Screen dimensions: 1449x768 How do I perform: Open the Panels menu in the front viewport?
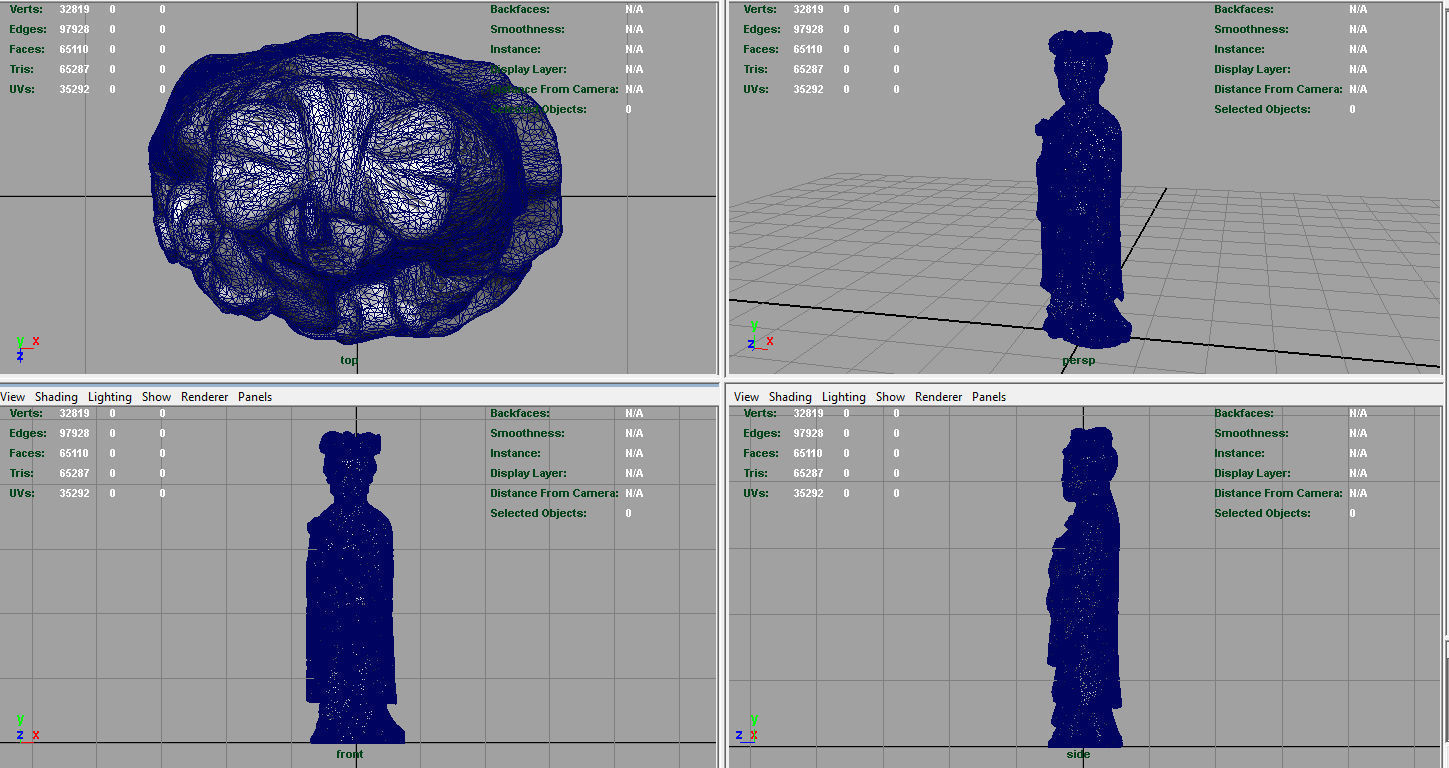[x=255, y=397]
